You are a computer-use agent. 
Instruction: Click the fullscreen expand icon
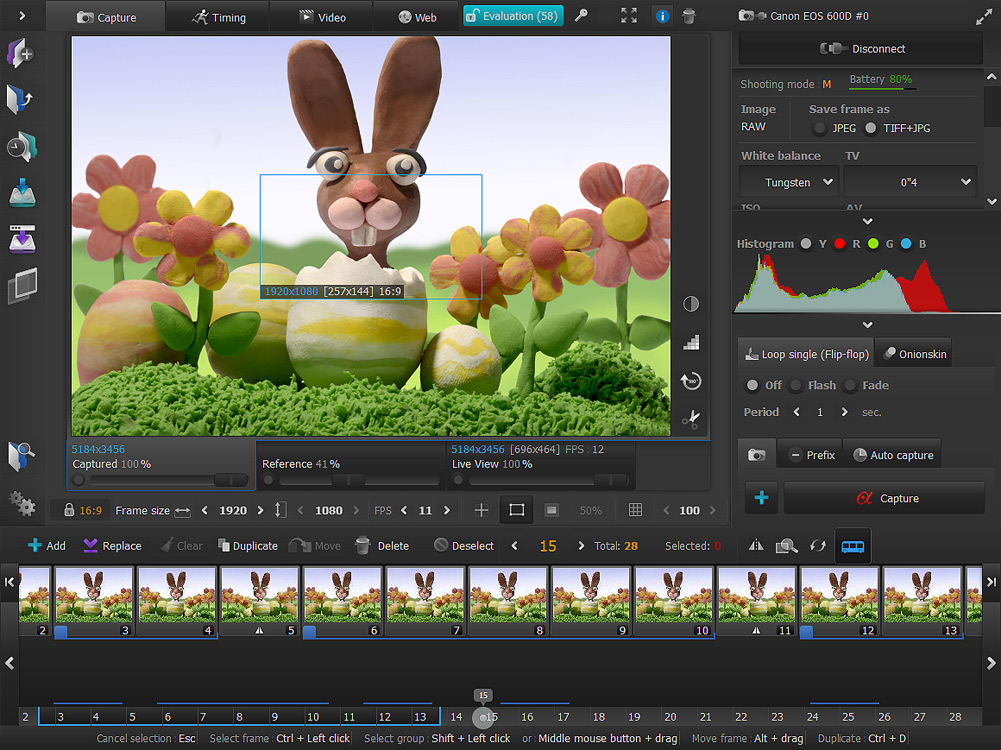[628, 16]
